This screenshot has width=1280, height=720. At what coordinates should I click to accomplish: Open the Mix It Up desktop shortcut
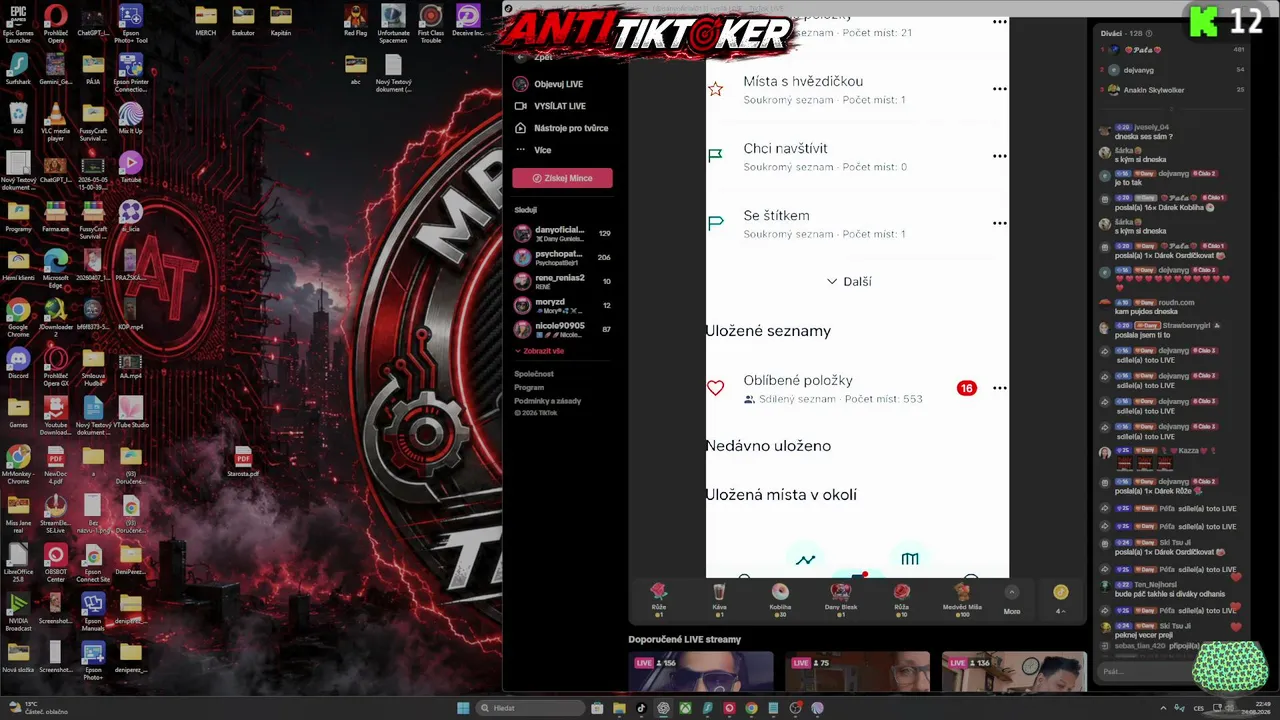pos(130,121)
